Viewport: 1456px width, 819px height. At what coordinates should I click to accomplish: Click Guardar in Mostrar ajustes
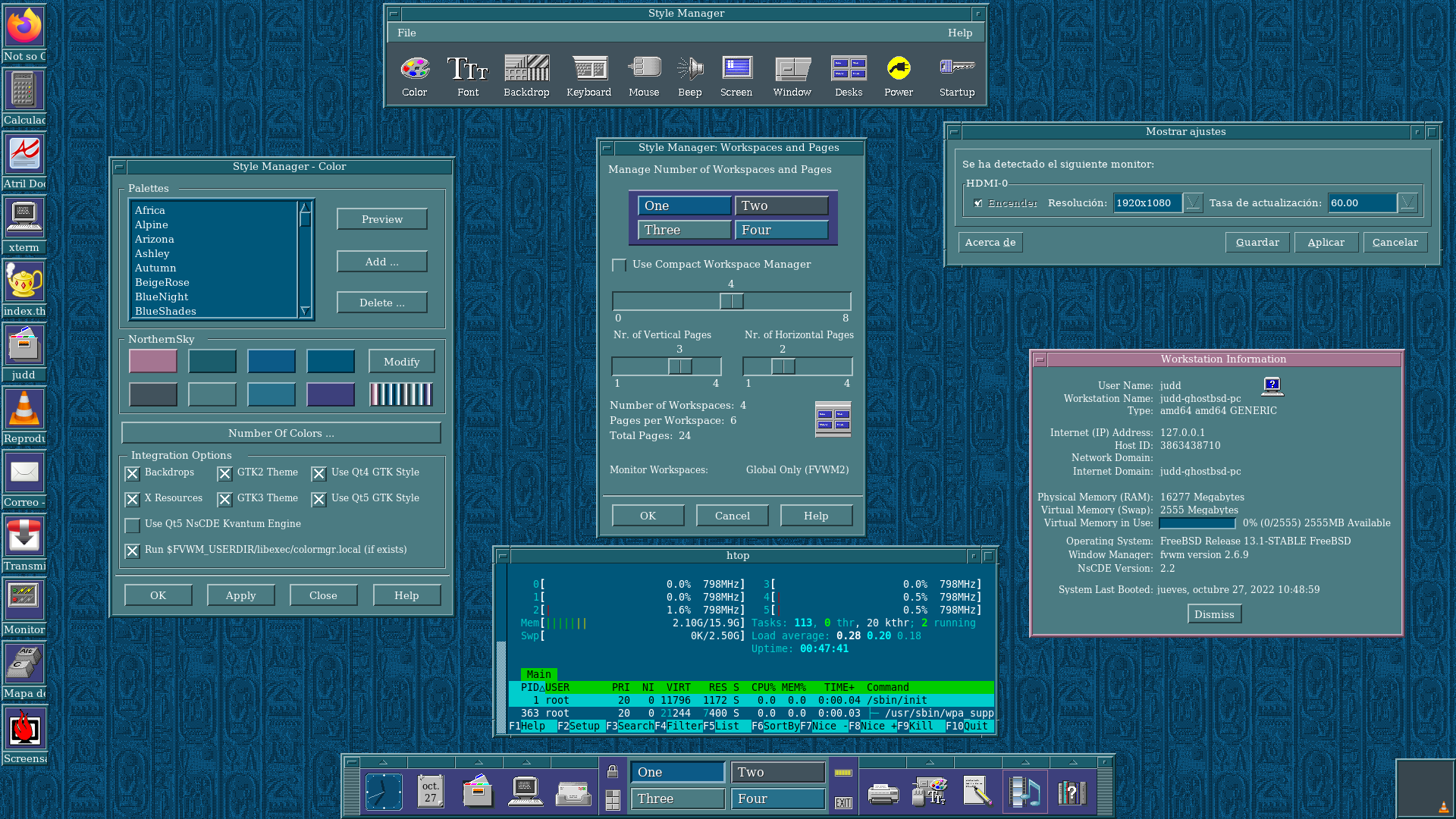coord(1257,243)
